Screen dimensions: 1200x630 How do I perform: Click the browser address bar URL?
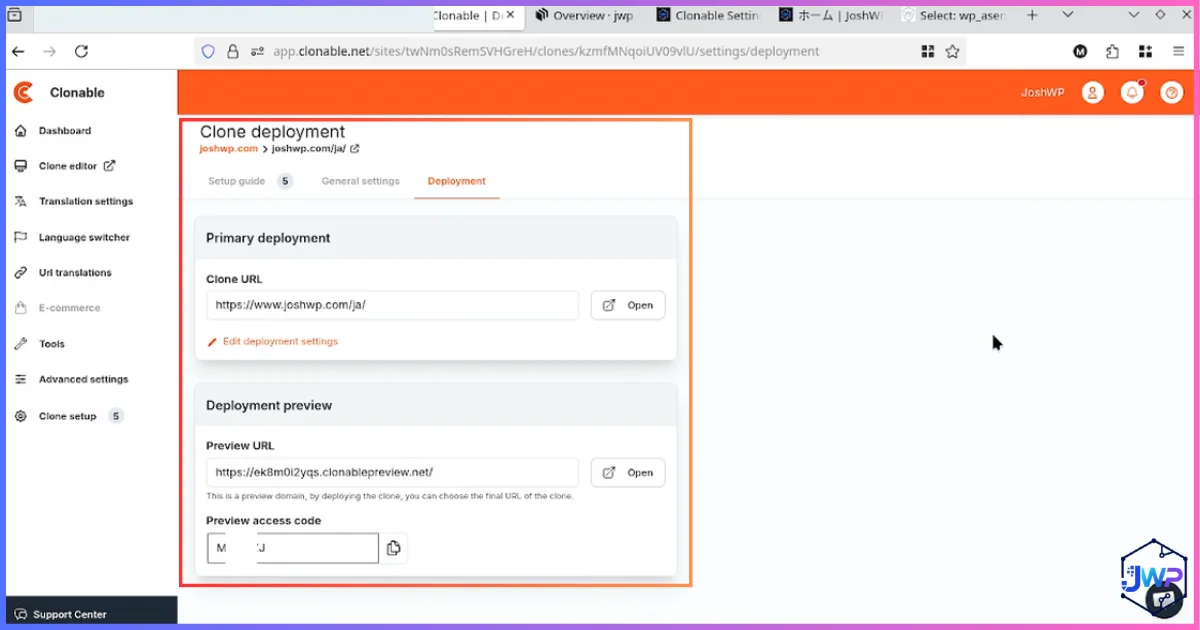point(546,51)
